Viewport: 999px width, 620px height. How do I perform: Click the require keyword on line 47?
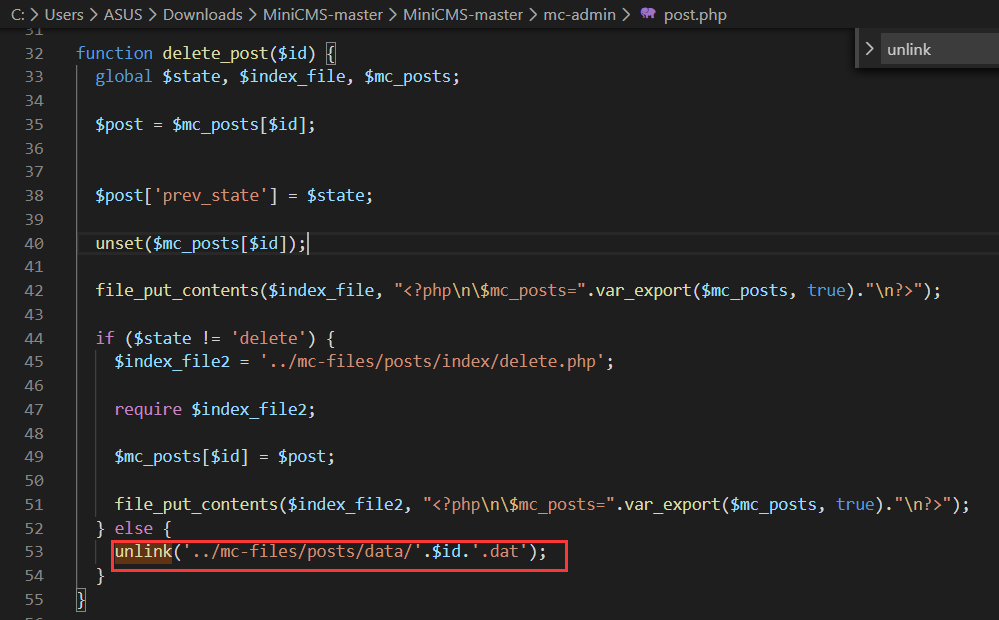(148, 409)
